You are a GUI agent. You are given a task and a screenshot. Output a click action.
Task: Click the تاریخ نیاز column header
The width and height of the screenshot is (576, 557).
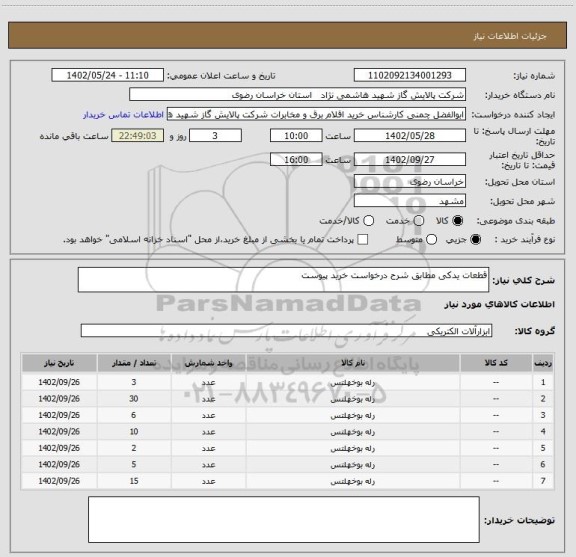point(59,363)
